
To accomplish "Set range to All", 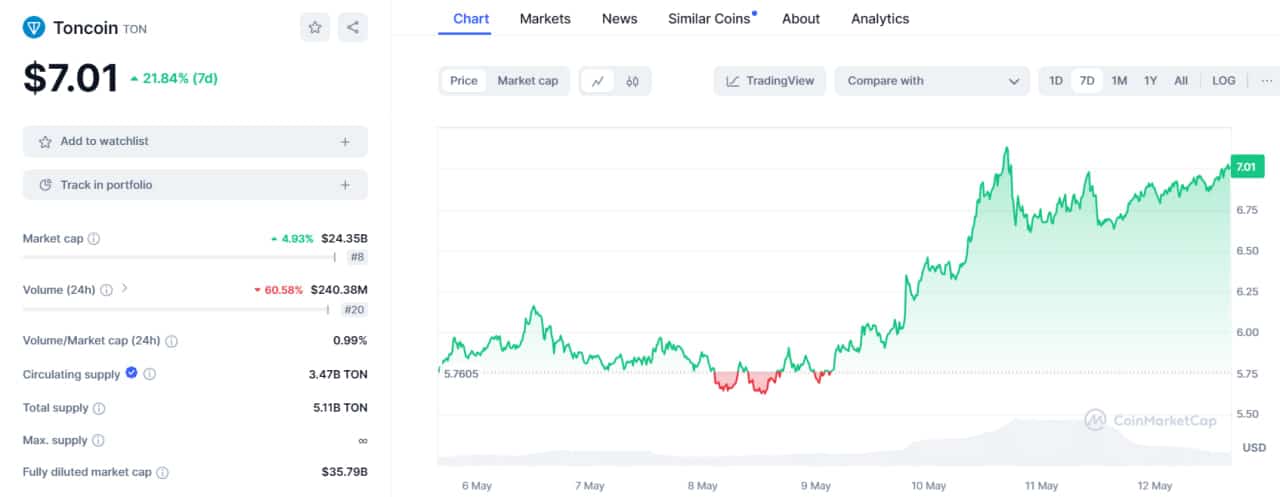I will [1181, 81].
